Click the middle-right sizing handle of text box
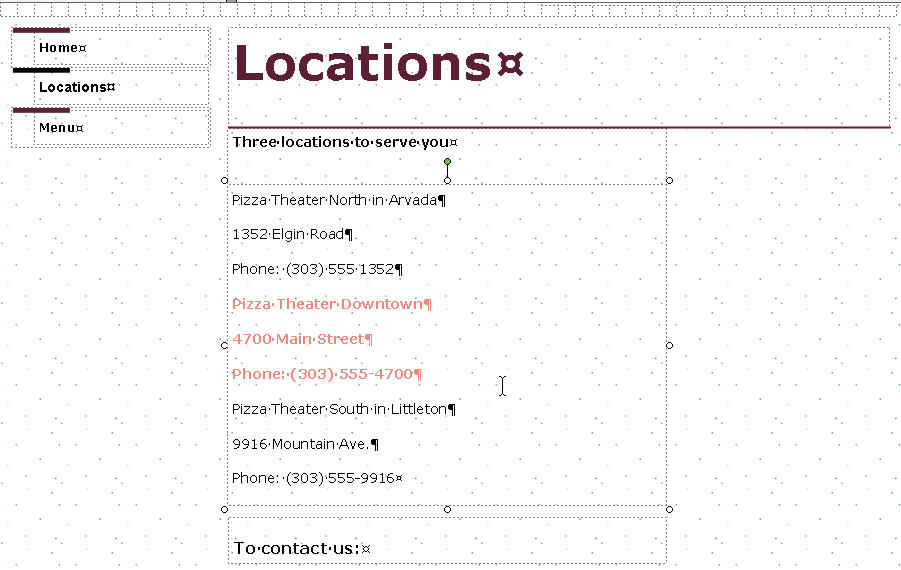The height and width of the screenshot is (570, 901). pos(669,345)
